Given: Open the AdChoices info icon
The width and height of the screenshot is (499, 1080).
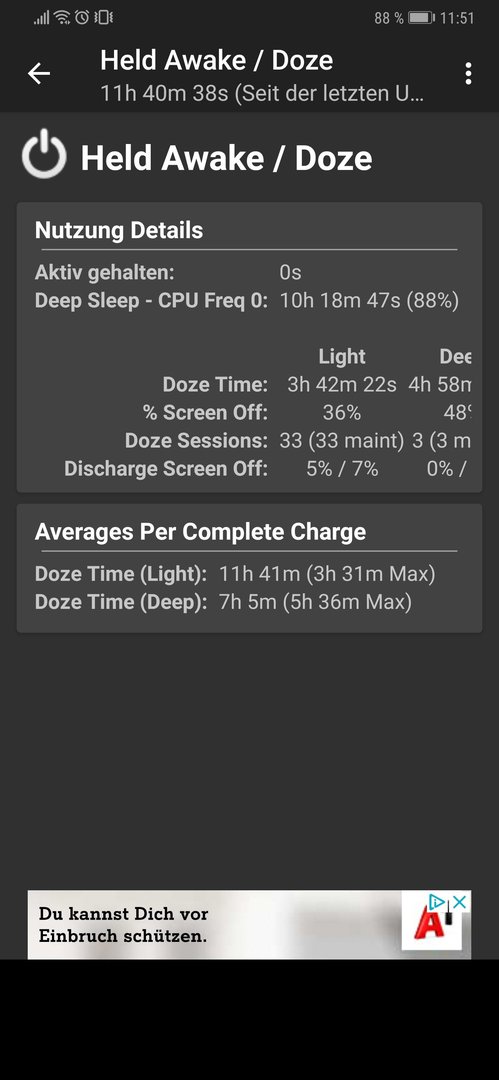Looking at the screenshot, I should click(x=437, y=902).
